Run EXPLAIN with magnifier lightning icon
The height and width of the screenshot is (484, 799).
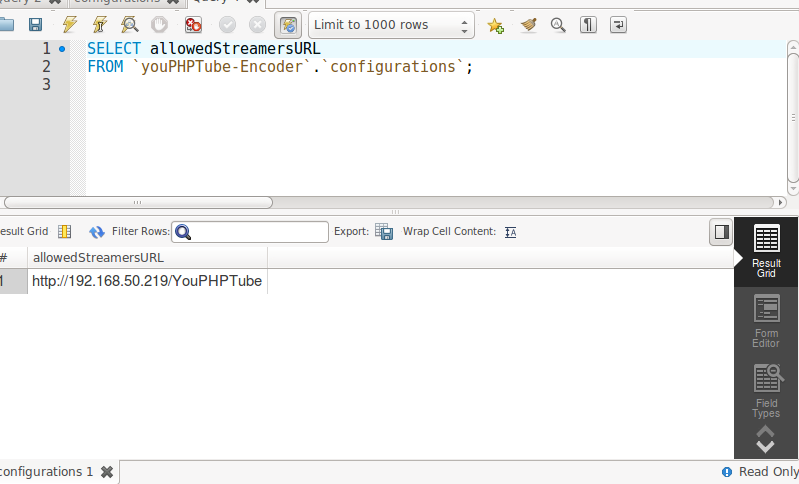pyautogui.click(x=129, y=24)
